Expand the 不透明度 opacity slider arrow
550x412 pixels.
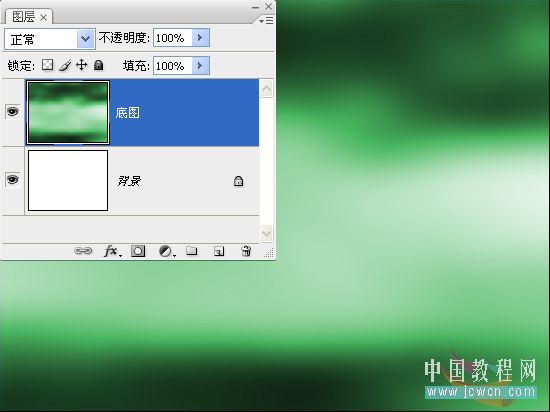tap(201, 38)
